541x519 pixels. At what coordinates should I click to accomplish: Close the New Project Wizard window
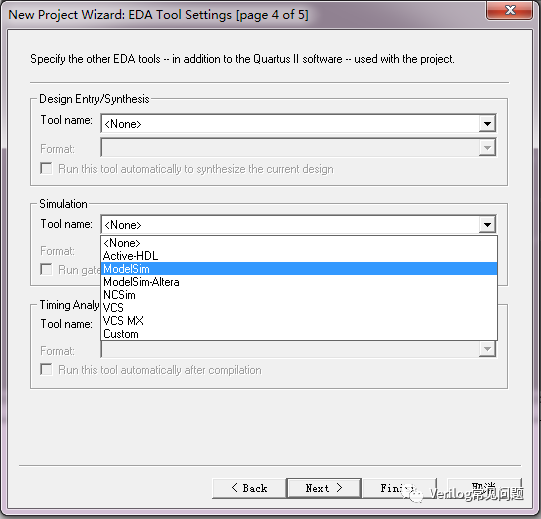(x=510, y=10)
